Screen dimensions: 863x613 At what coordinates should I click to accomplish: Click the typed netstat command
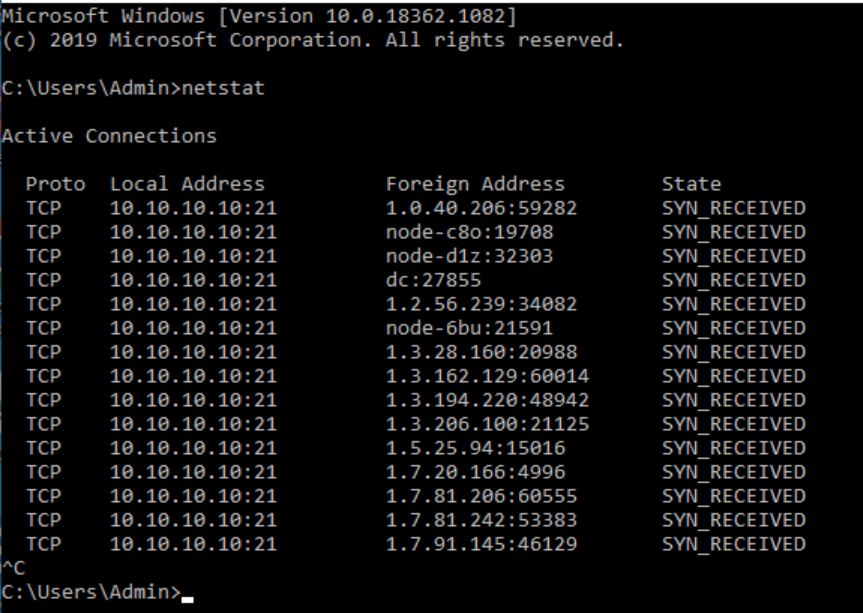[221, 88]
